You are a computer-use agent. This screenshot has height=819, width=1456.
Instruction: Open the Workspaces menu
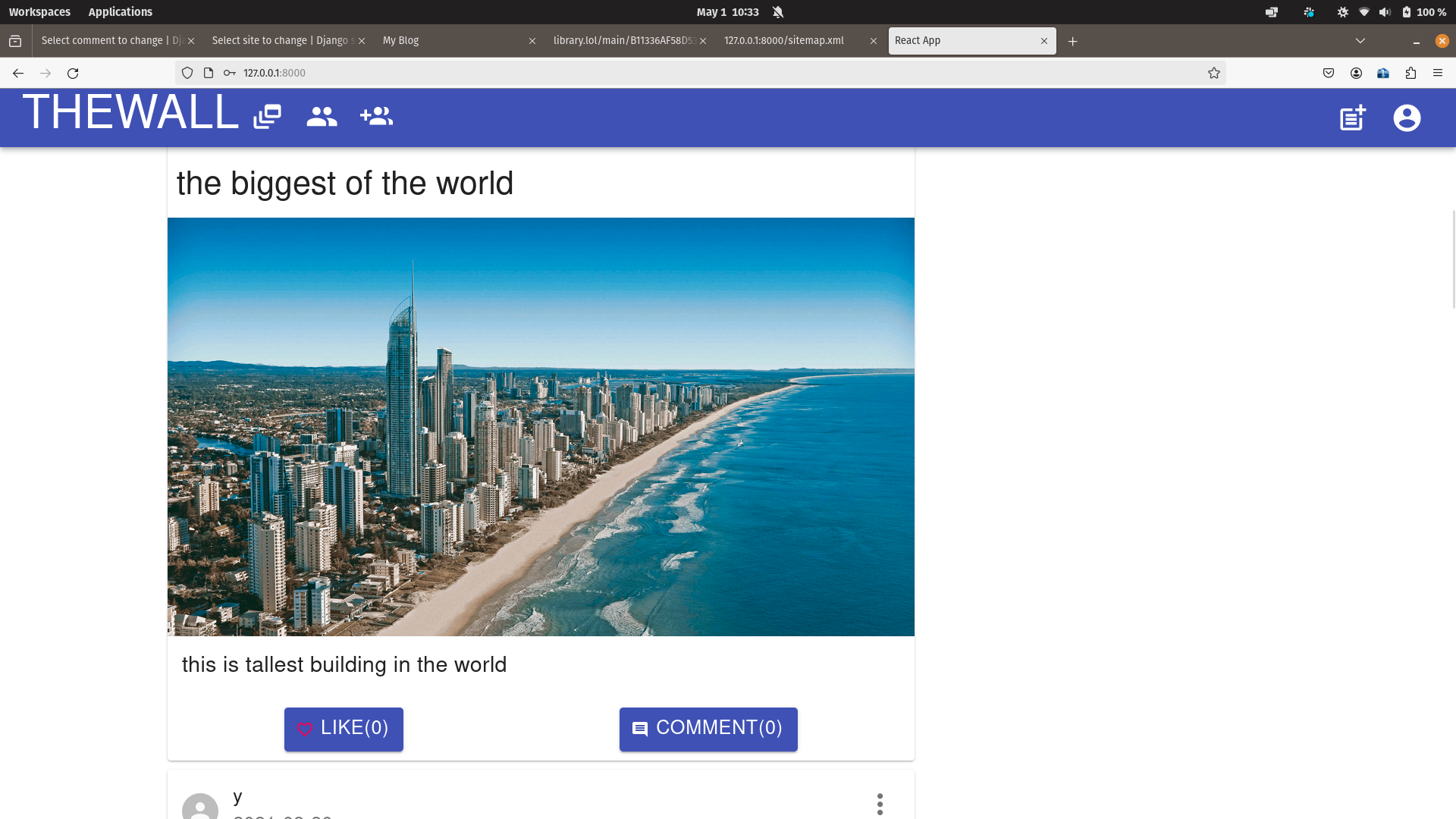pos(39,12)
